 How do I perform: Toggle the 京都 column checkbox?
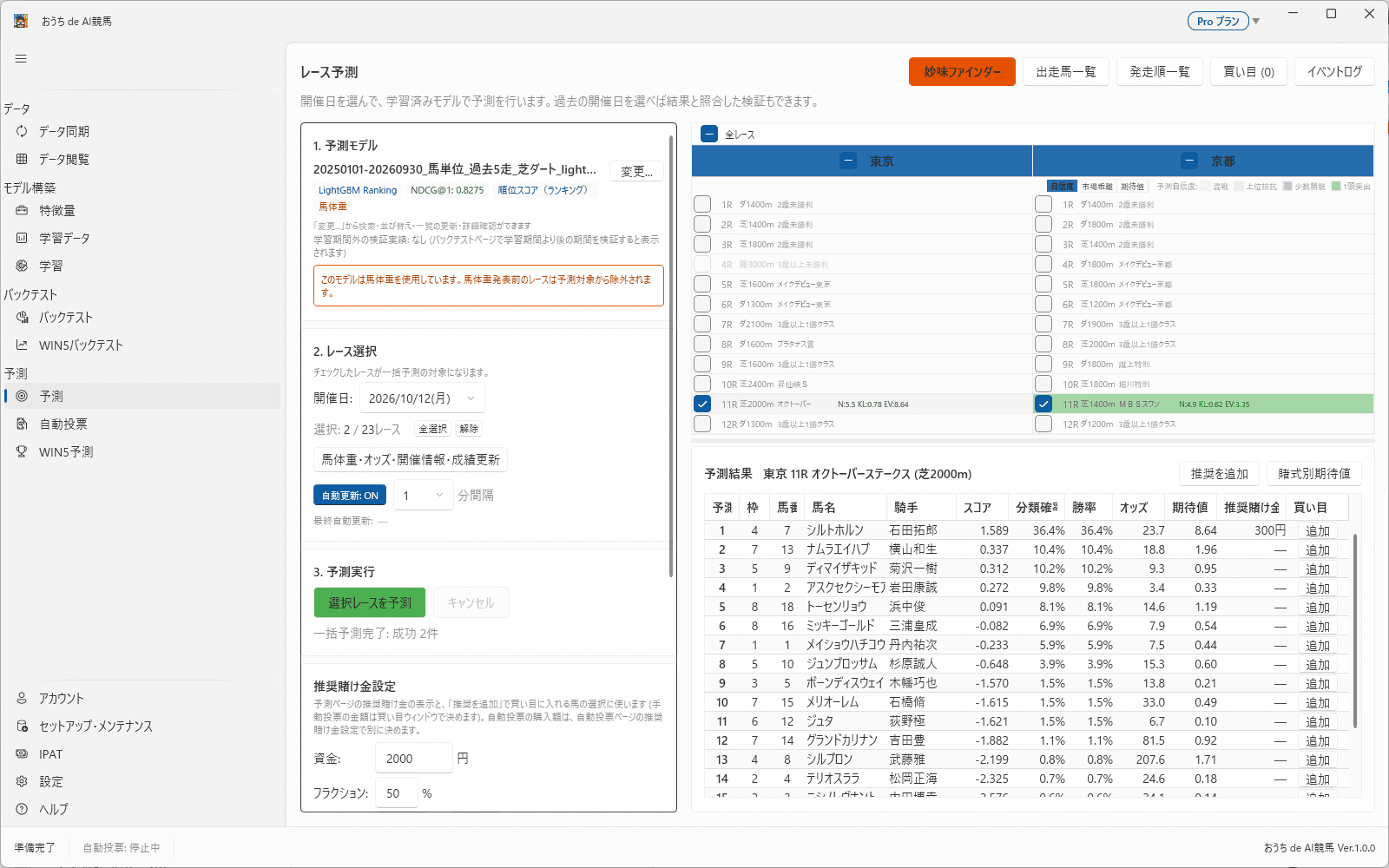coord(1190,161)
